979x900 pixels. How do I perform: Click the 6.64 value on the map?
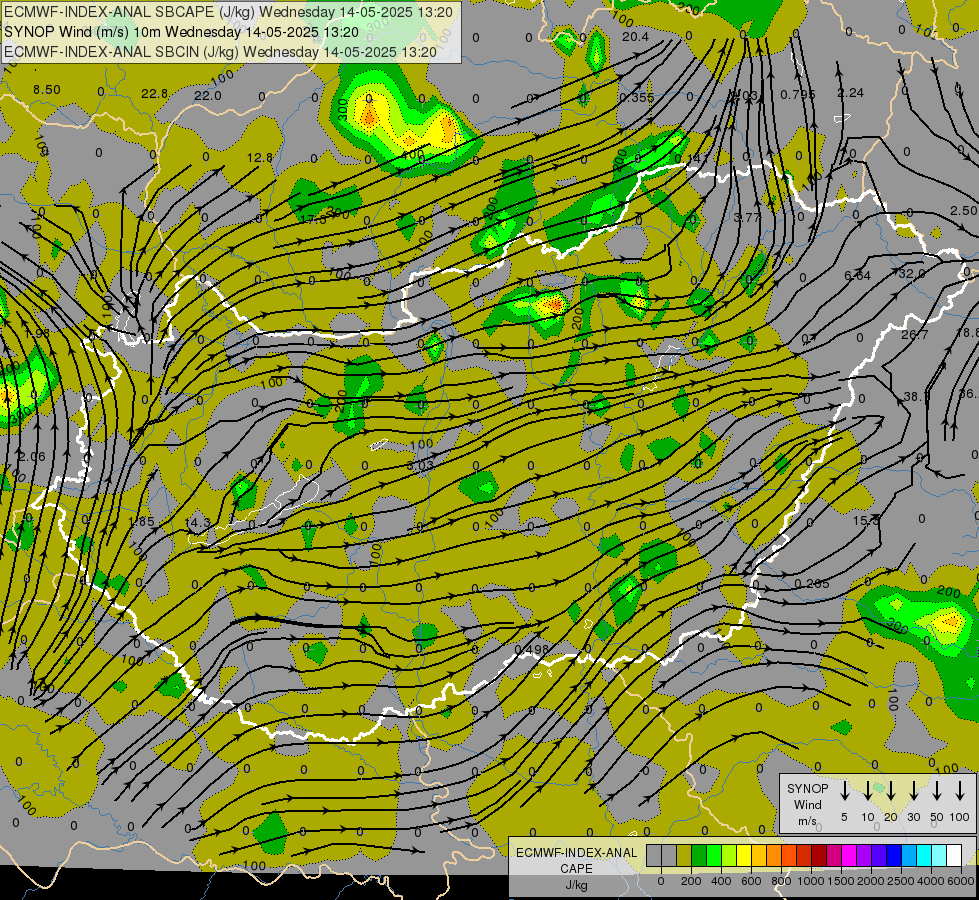857,275
